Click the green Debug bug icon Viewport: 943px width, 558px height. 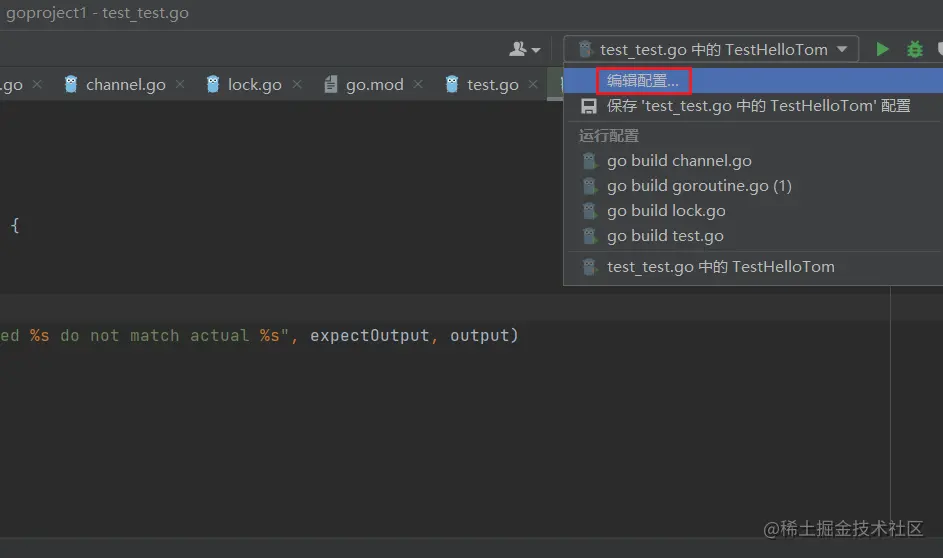coord(915,49)
